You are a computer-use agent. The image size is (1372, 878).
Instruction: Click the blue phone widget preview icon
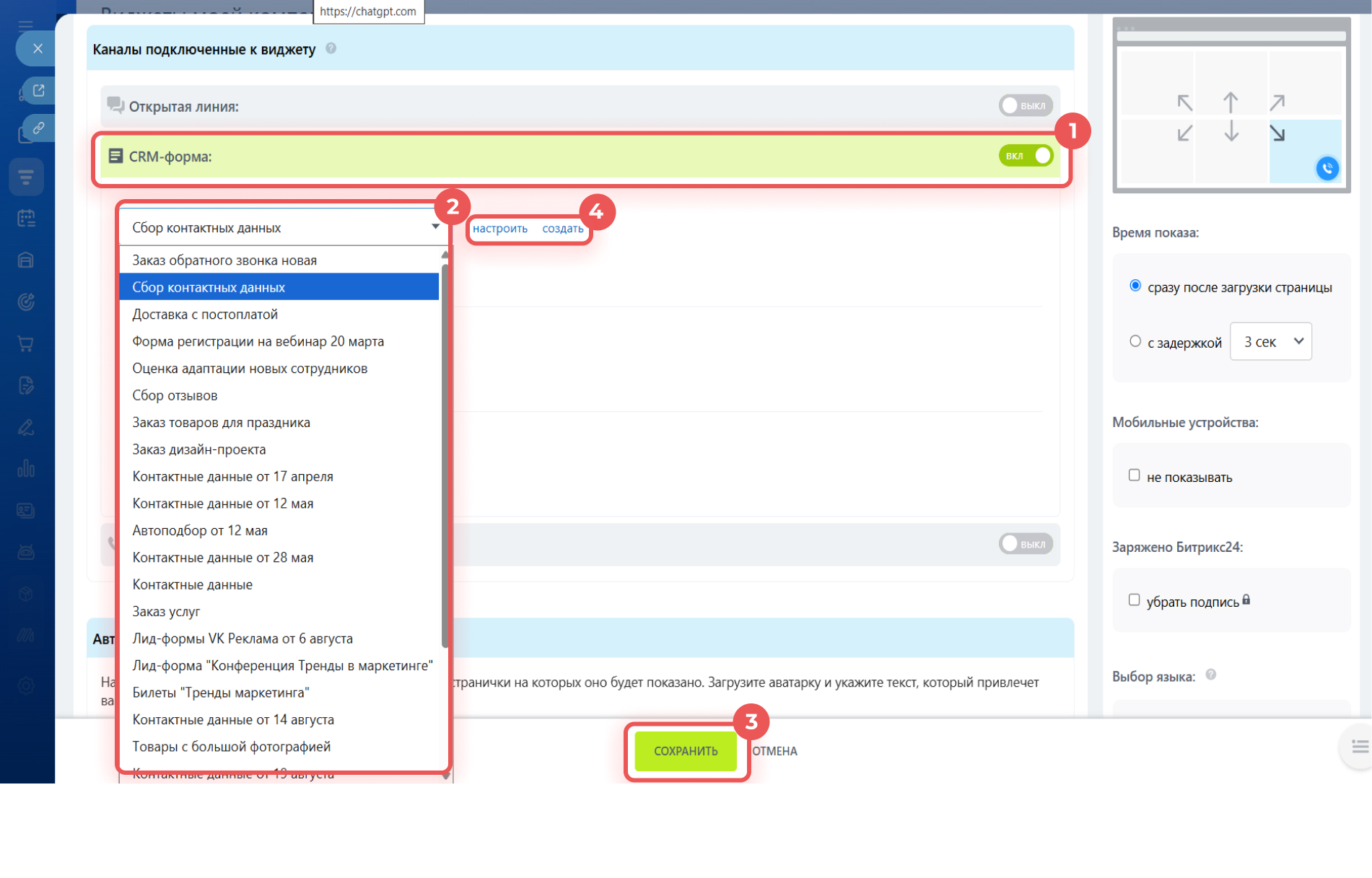coord(1327,168)
